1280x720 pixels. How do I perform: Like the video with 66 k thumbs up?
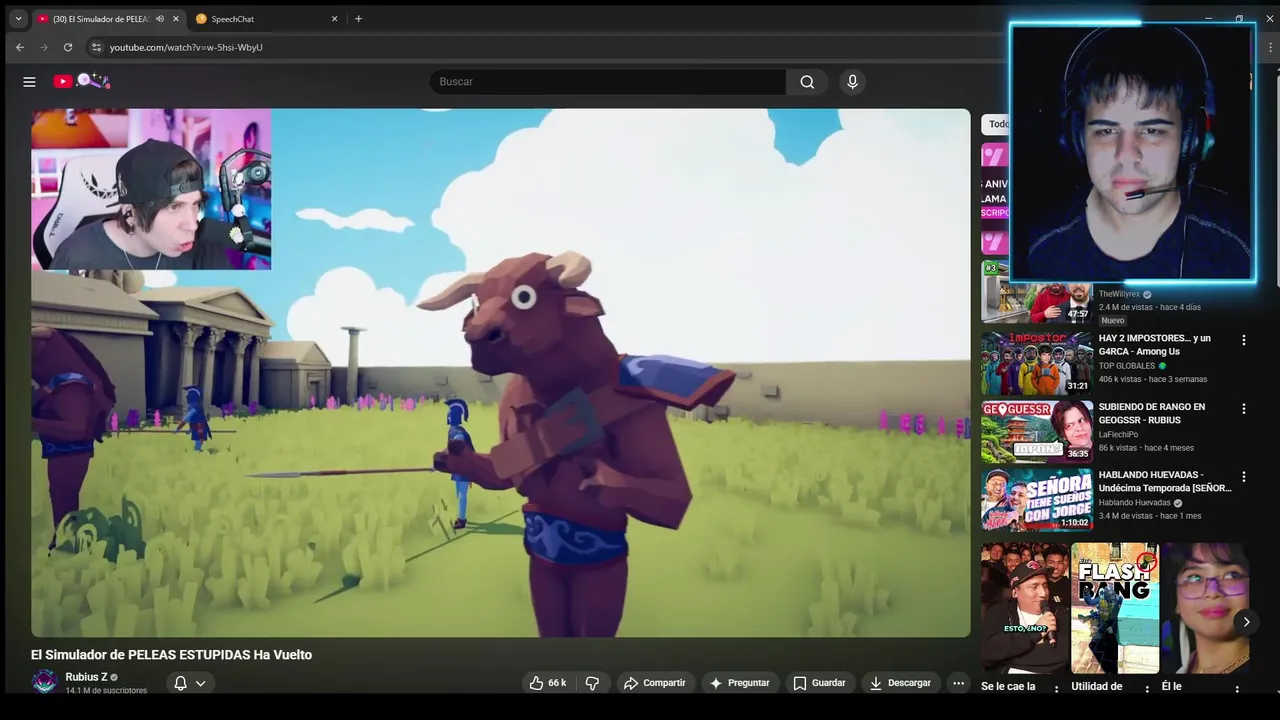(547, 683)
